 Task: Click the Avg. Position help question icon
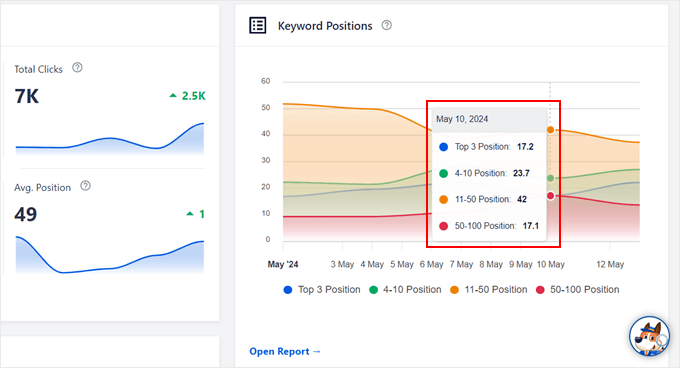click(x=85, y=186)
